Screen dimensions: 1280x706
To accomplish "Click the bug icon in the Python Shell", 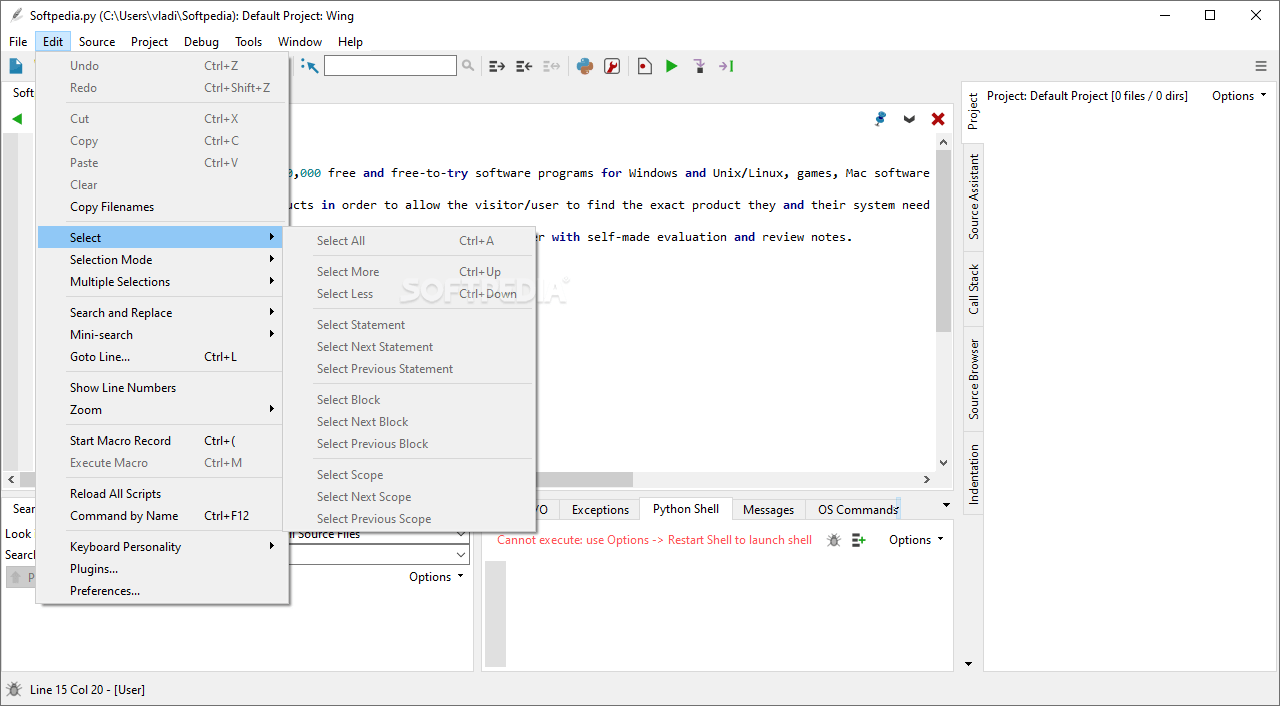I will coord(833,540).
